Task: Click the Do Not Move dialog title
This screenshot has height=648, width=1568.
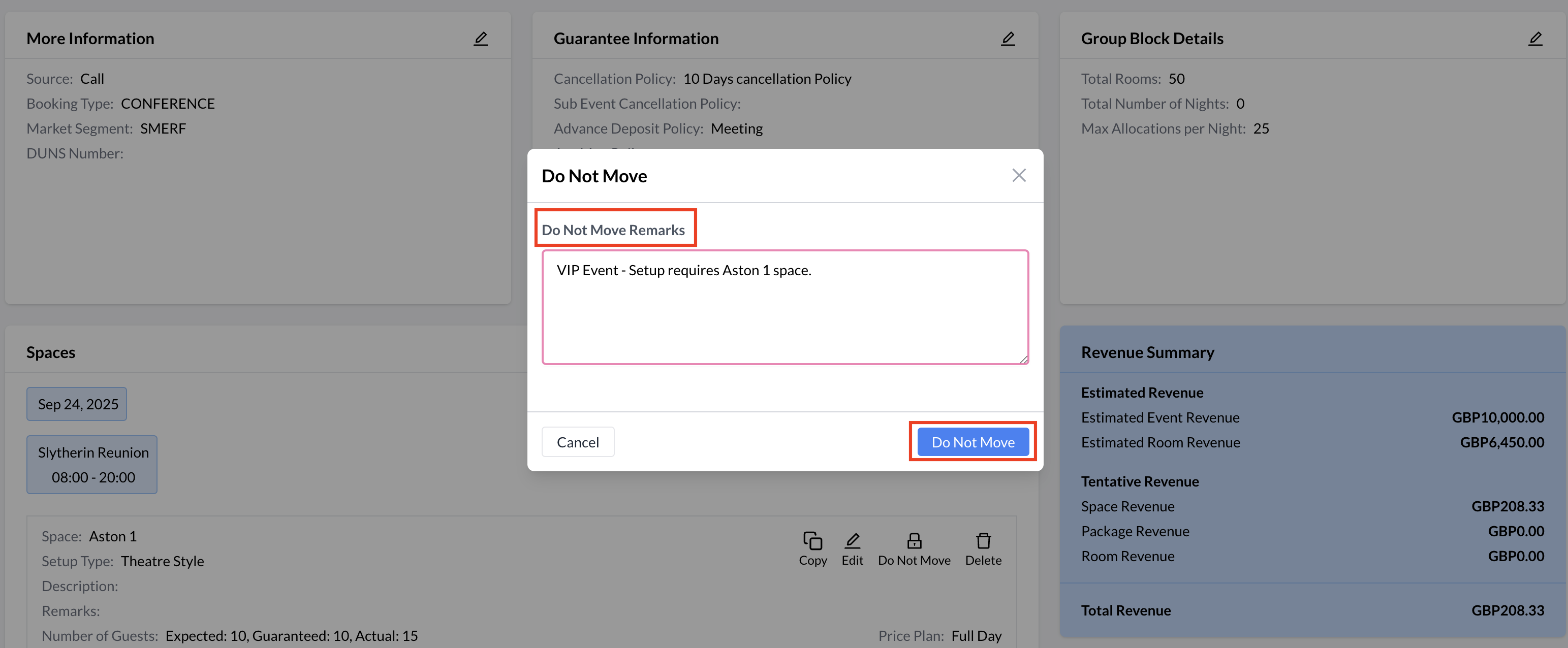Action: [x=593, y=176]
